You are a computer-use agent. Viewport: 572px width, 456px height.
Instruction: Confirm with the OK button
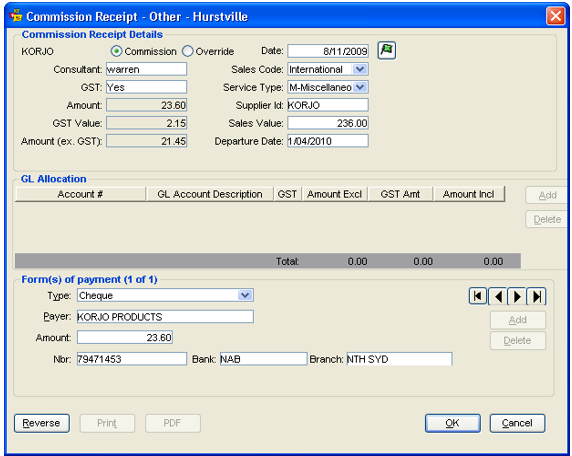[x=453, y=423]
